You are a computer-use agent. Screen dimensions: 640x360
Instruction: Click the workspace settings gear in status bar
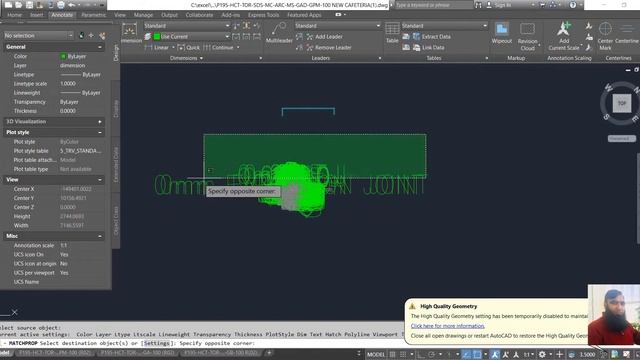tap(542, 355)
